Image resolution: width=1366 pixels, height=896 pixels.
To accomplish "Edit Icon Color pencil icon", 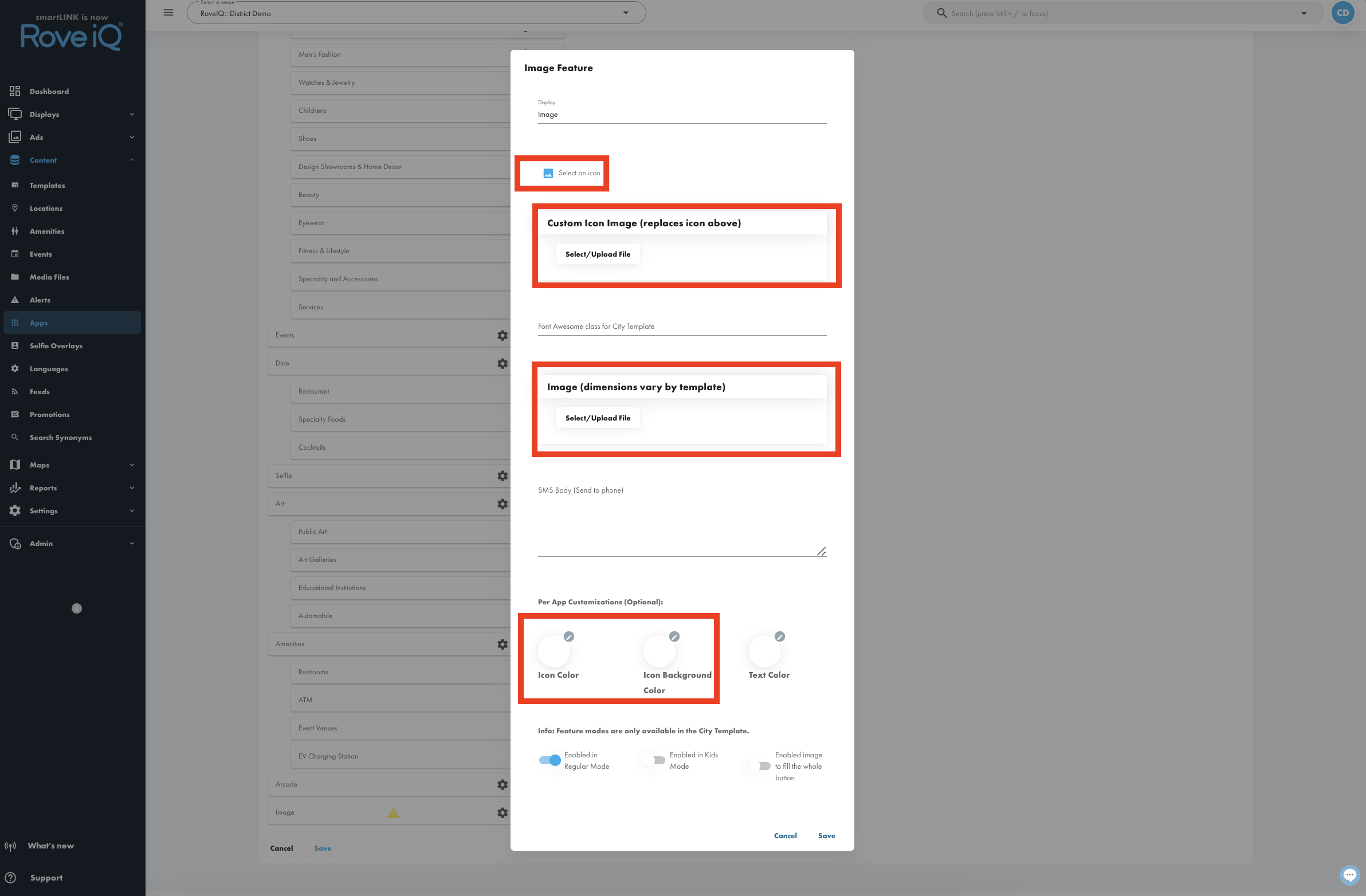I will tap(569, 636).
